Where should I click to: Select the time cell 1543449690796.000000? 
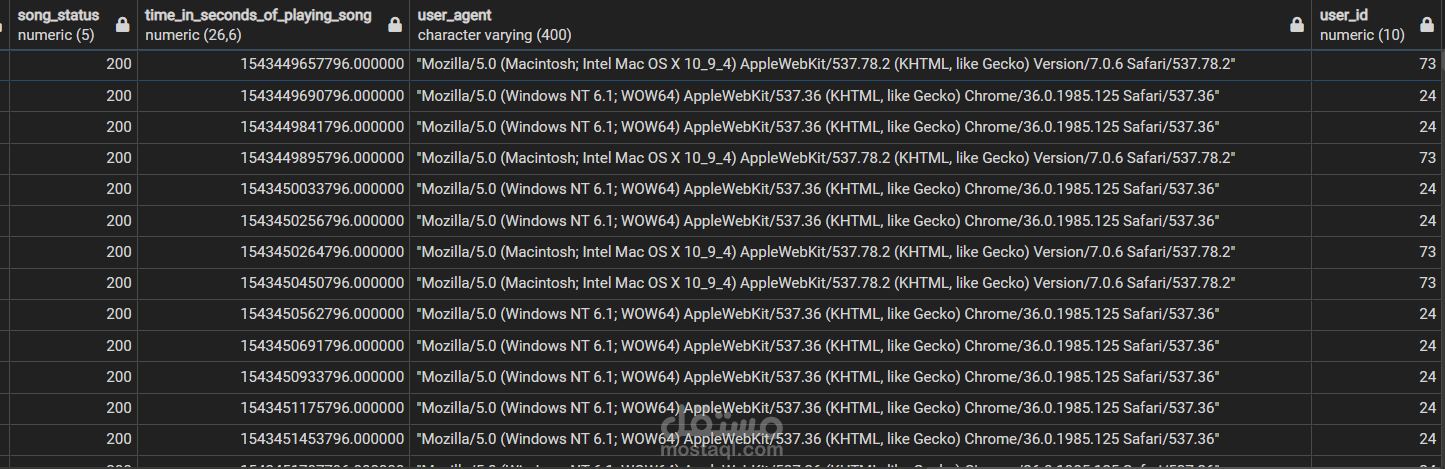coord(322,95)
